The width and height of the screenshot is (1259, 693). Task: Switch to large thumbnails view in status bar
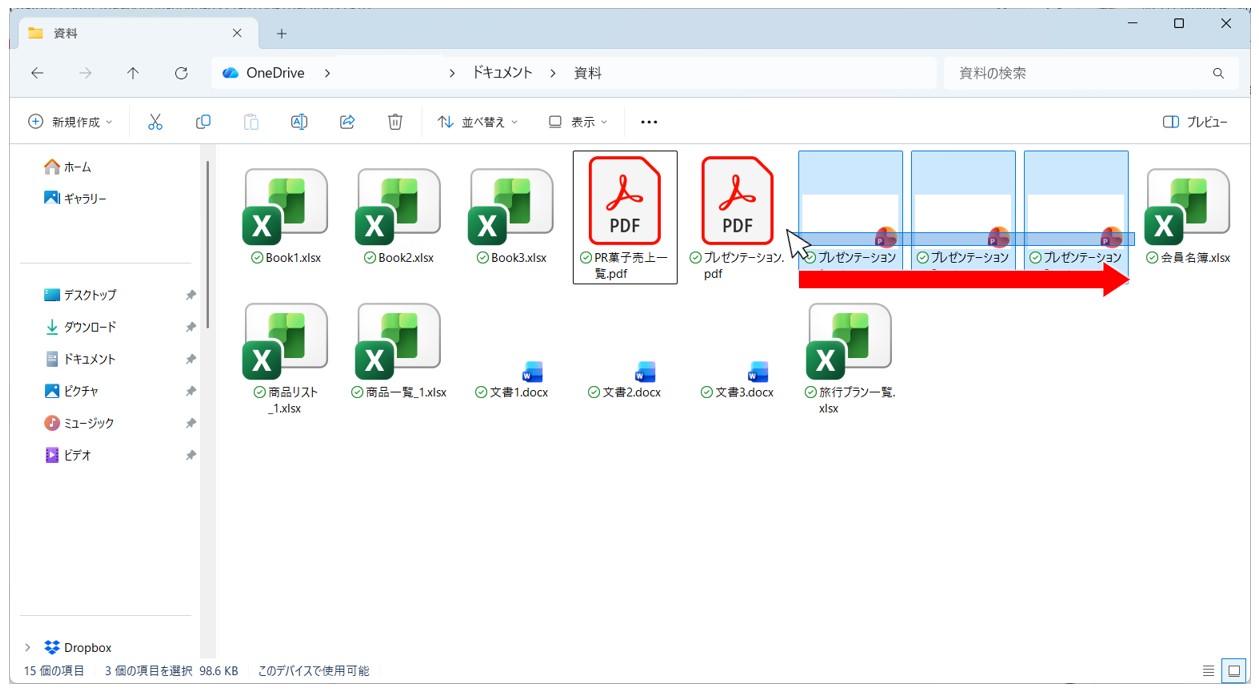(1234, 671)
